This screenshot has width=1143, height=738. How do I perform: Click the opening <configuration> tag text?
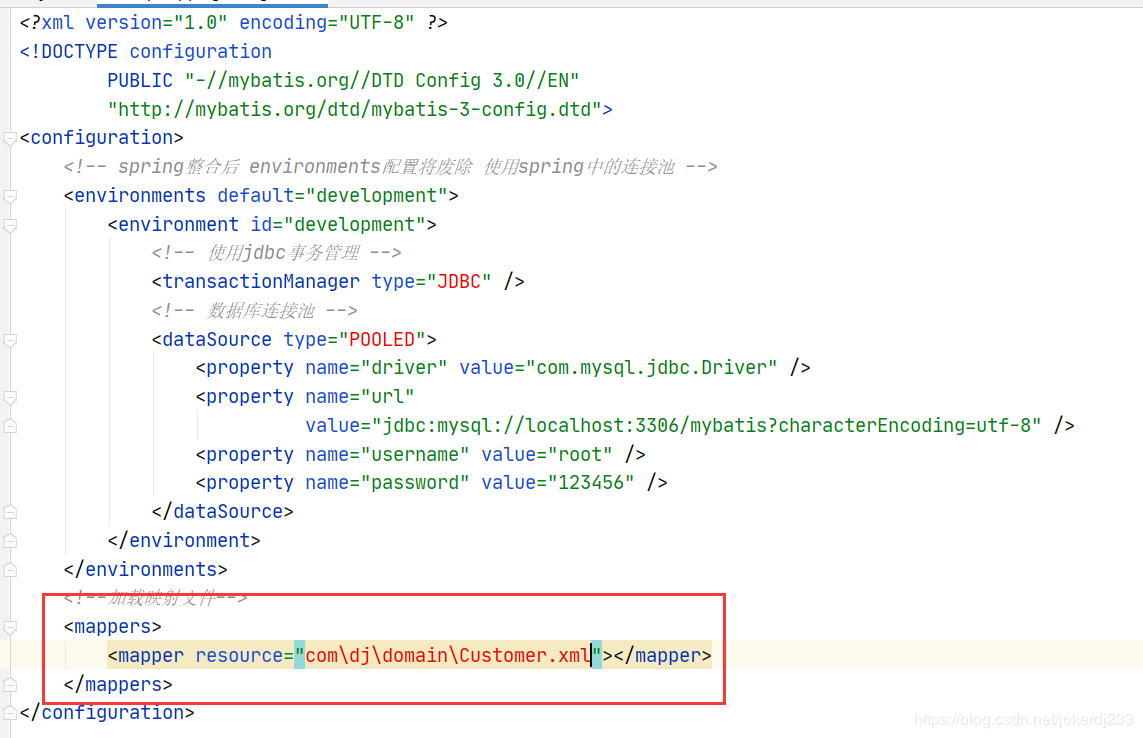pos(101,138)
